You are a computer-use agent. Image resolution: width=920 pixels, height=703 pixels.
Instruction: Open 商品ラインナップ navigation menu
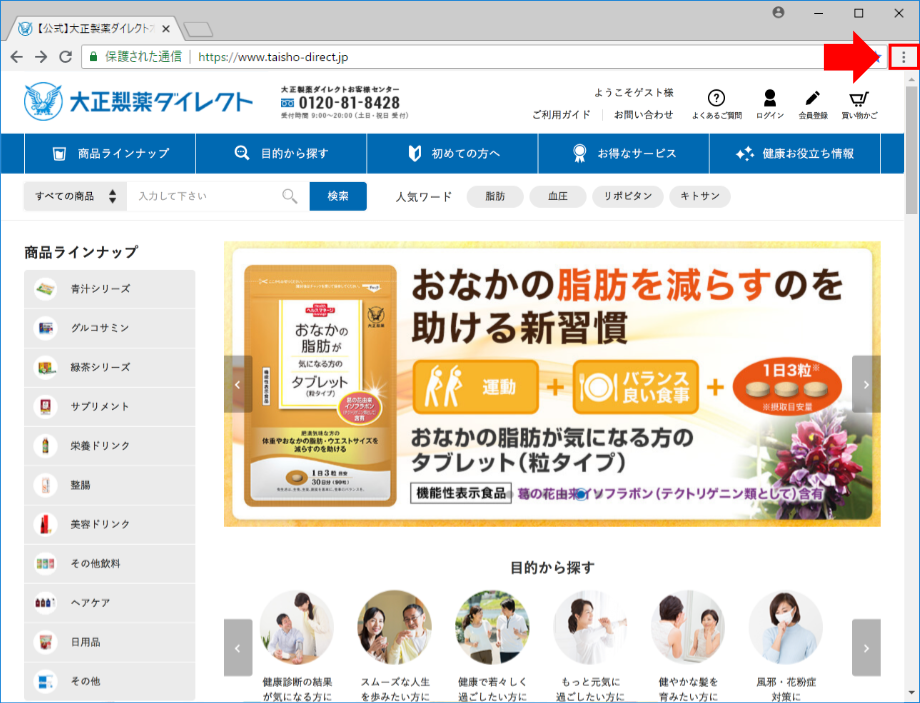coord(110,153)
